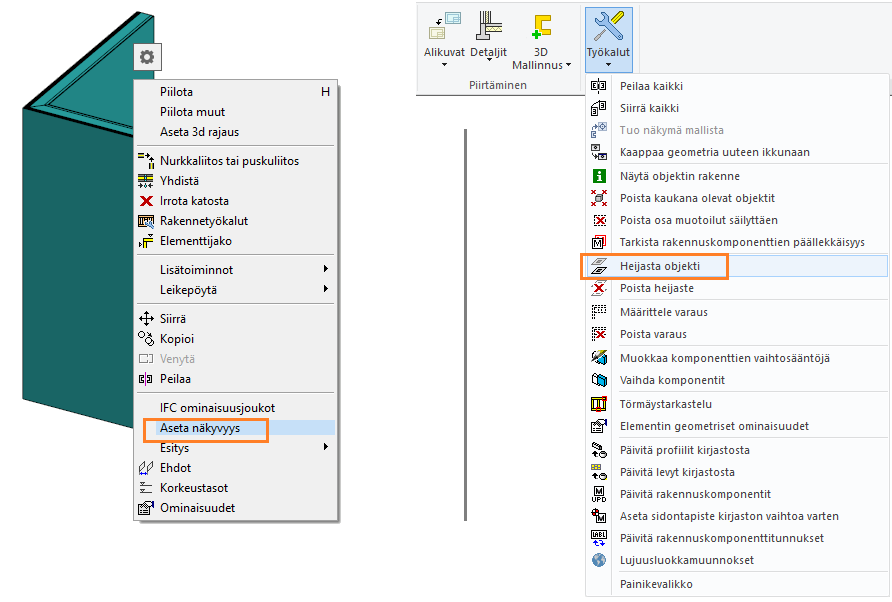The image size is (892, 602).
Task: Click Painikevalikko at bottom of tools menu
Action: pos(656,584)
